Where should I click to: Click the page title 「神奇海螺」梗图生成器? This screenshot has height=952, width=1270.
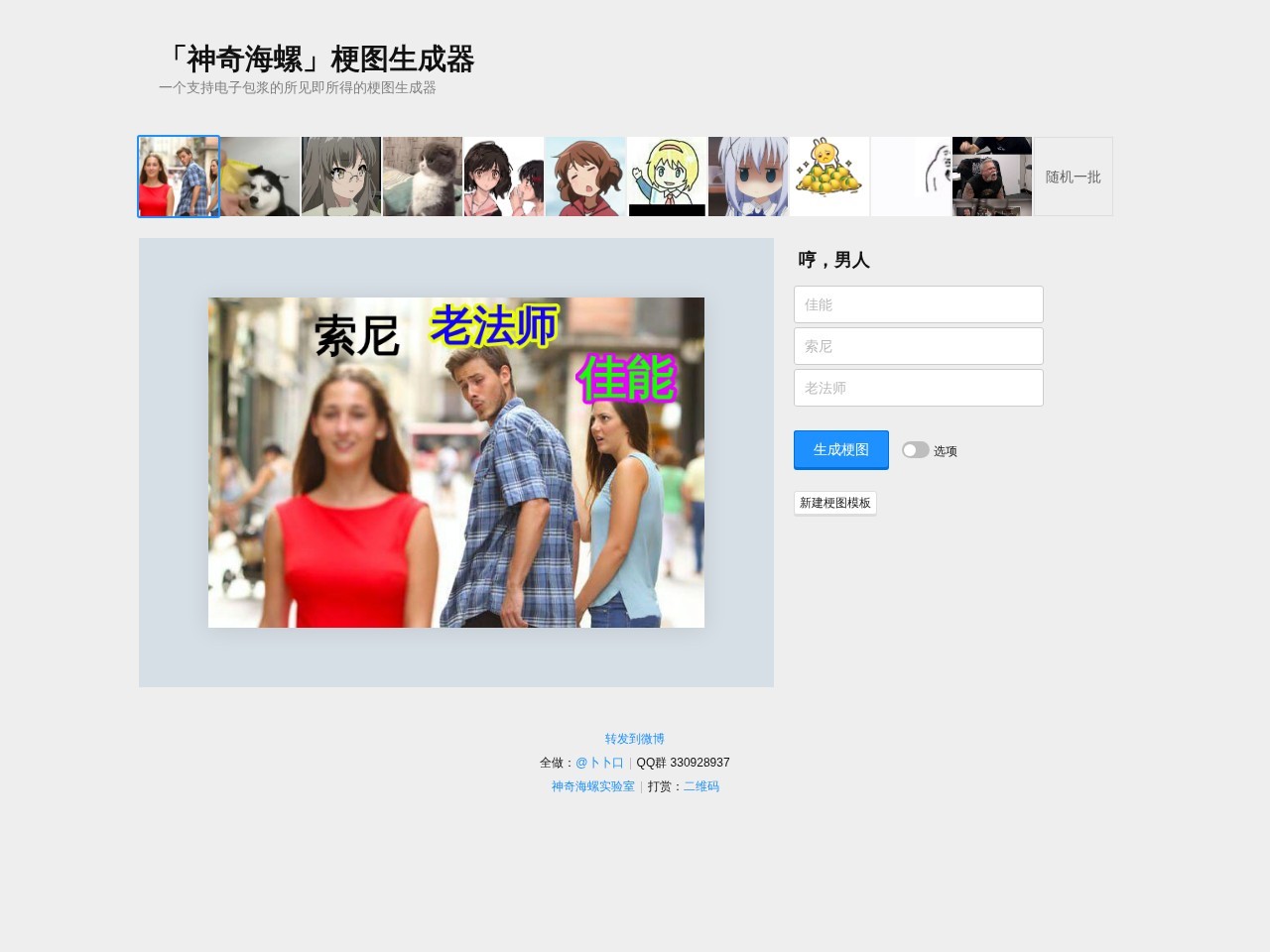[317, 59]
